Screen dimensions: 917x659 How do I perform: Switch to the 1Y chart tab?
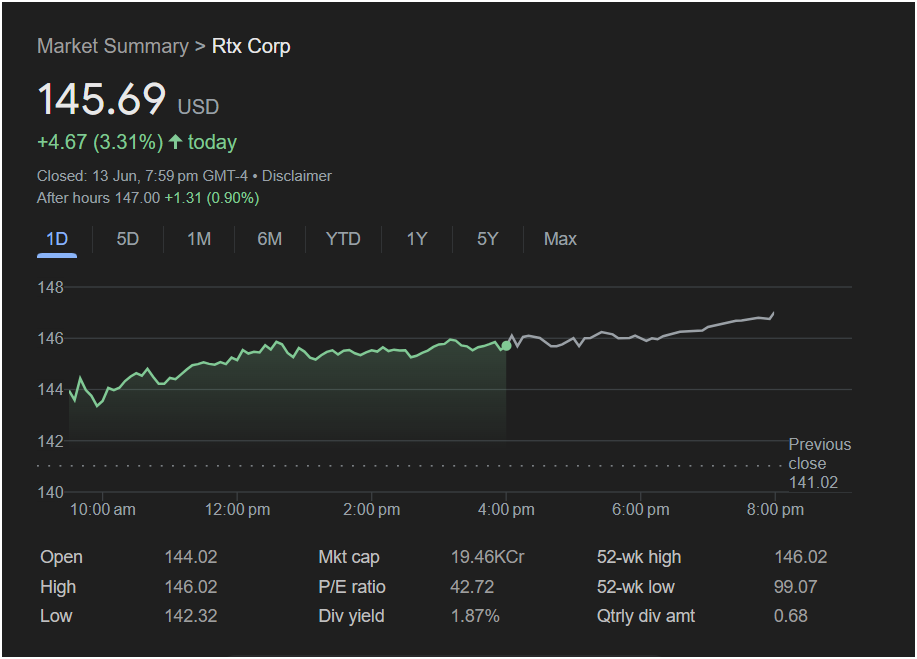[417, 239]
